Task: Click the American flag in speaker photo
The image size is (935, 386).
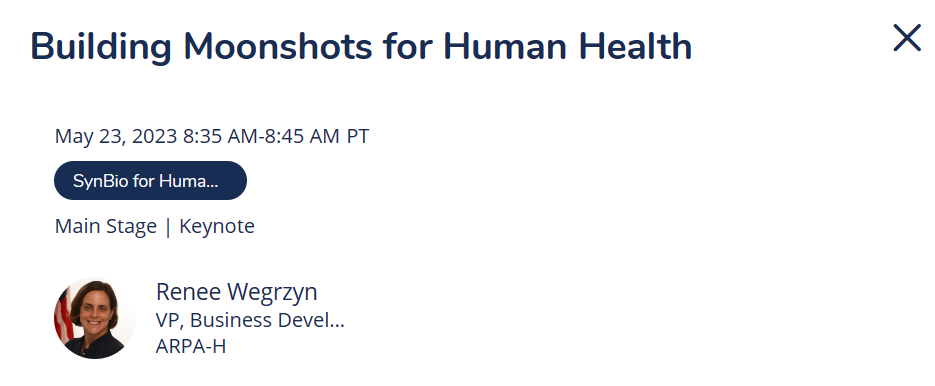Action: (63, 316)
